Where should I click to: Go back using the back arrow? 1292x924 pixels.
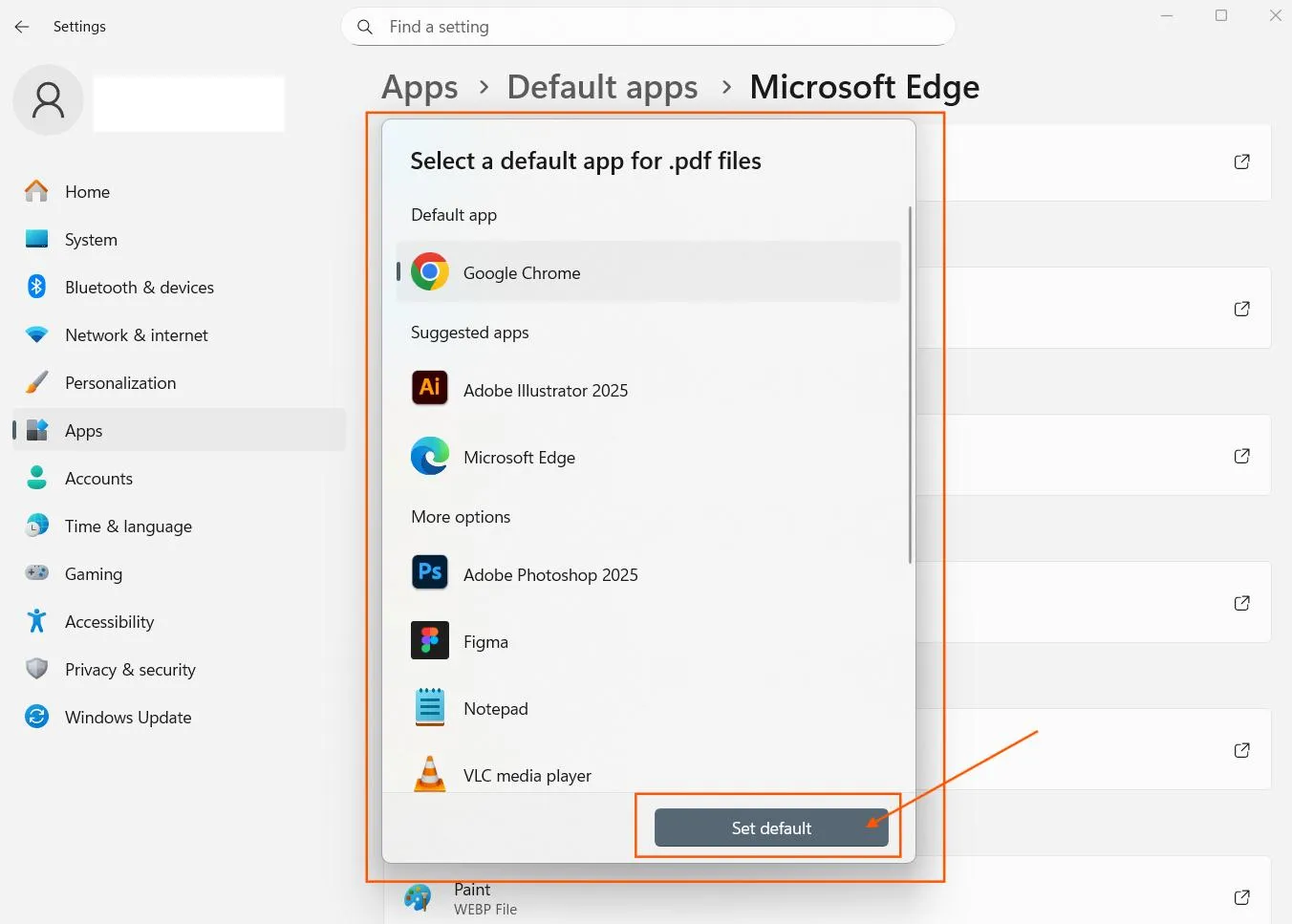tap(22, 27)
